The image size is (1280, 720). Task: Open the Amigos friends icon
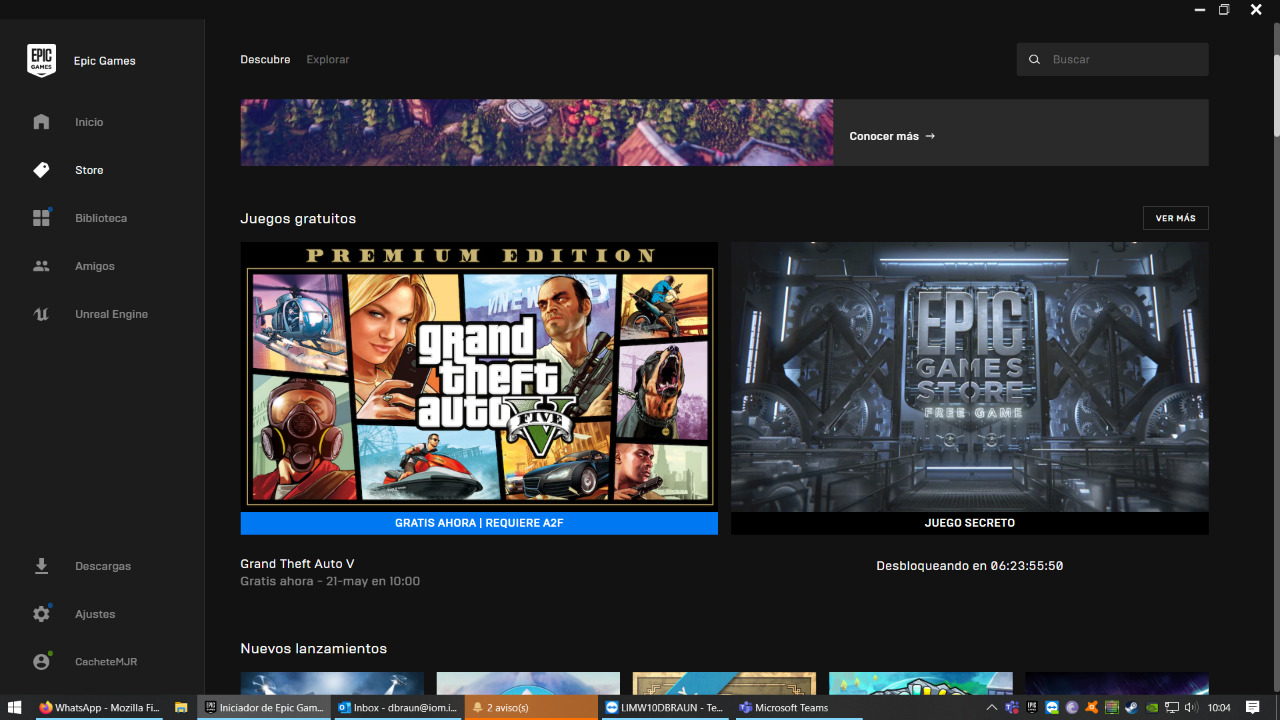(x=41, y=266)
